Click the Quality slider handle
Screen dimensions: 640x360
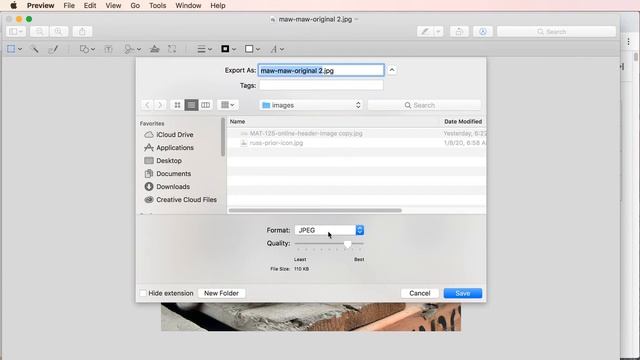pos(347,244)
